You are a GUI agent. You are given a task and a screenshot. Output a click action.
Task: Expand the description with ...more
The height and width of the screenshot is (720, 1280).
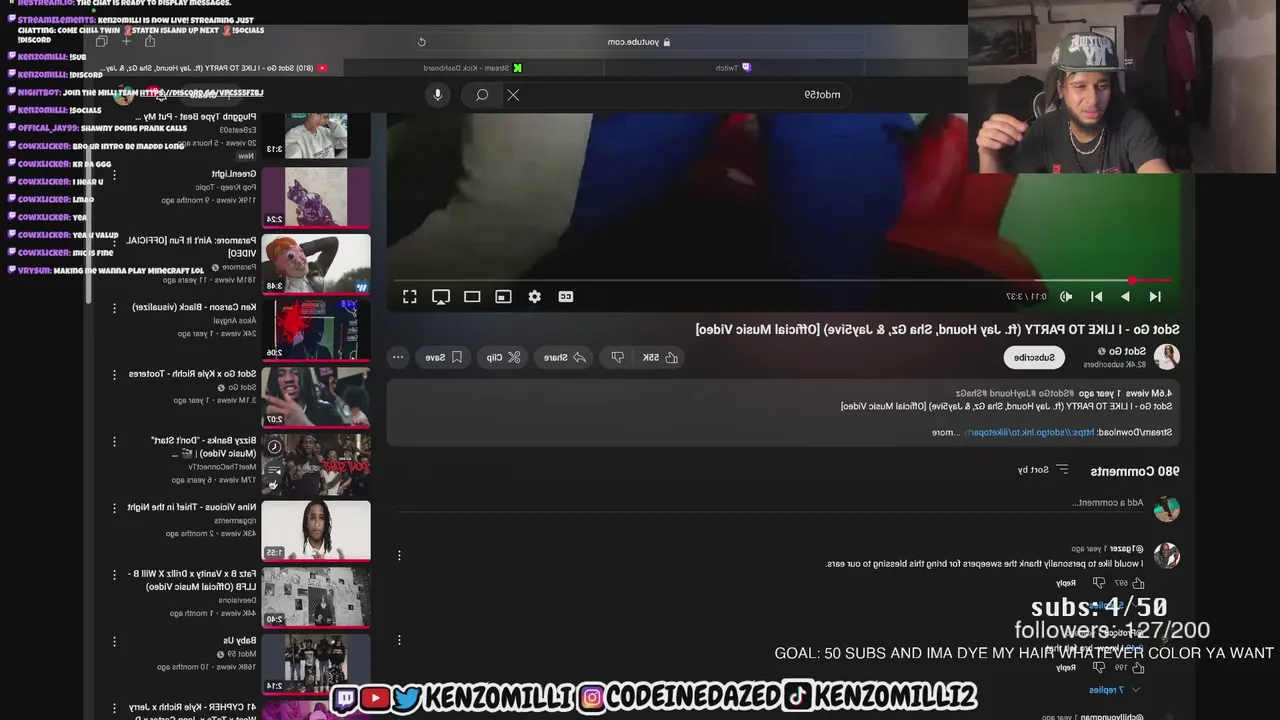tap(945, 433)
